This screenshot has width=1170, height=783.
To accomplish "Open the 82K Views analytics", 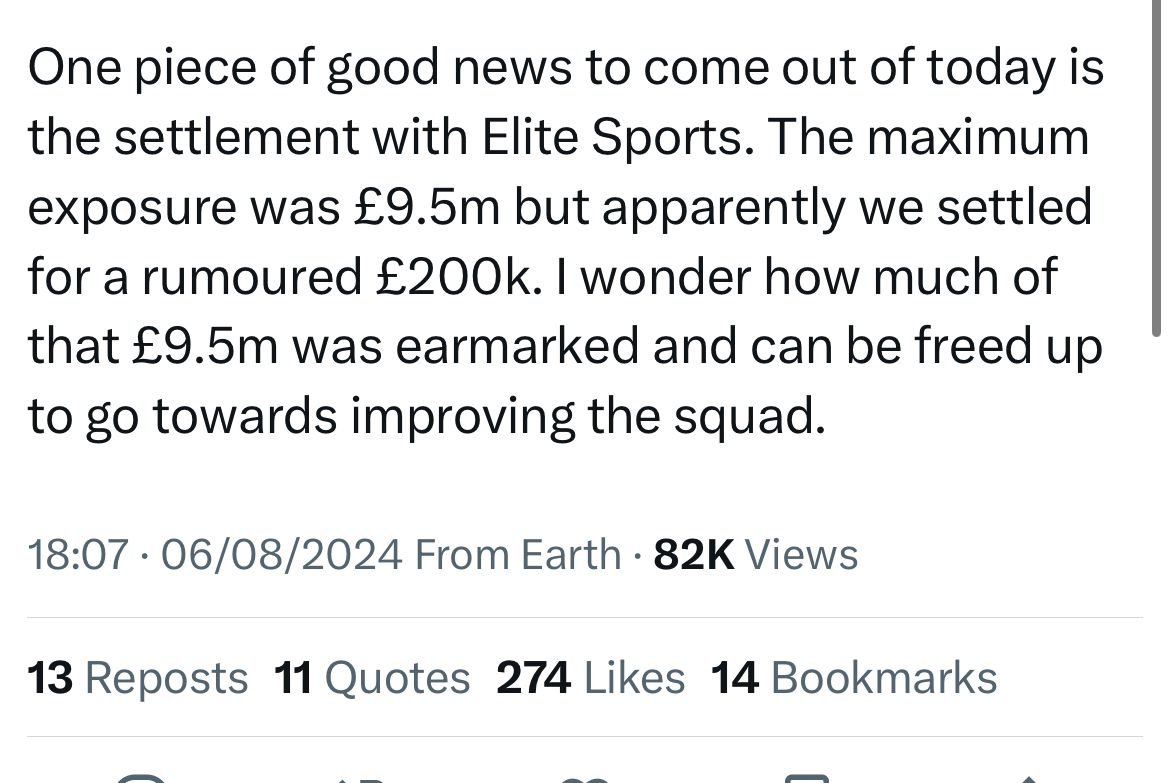I will 755,554.
